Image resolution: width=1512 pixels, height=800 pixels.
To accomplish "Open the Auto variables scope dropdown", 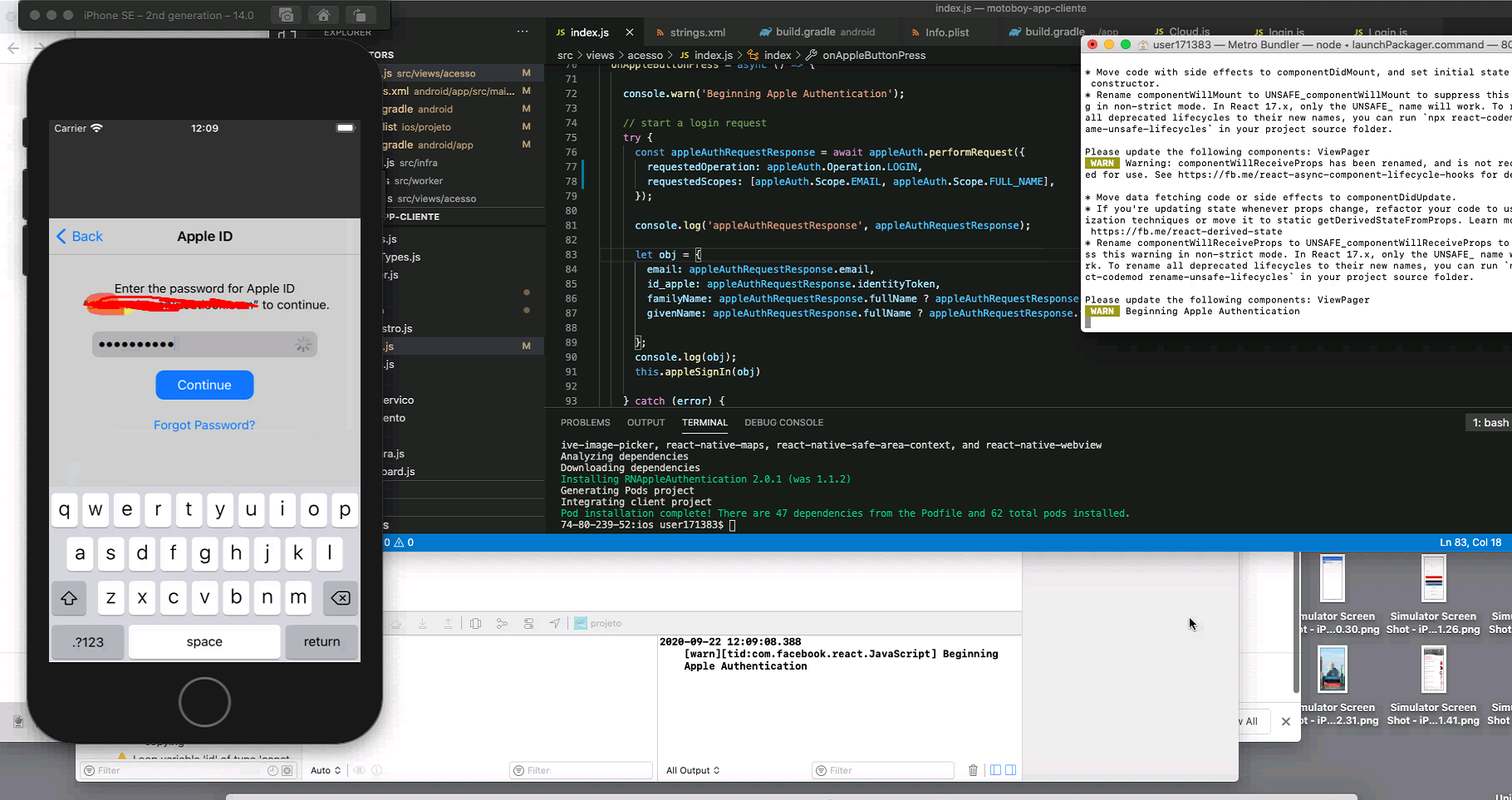I will (326, 770).
